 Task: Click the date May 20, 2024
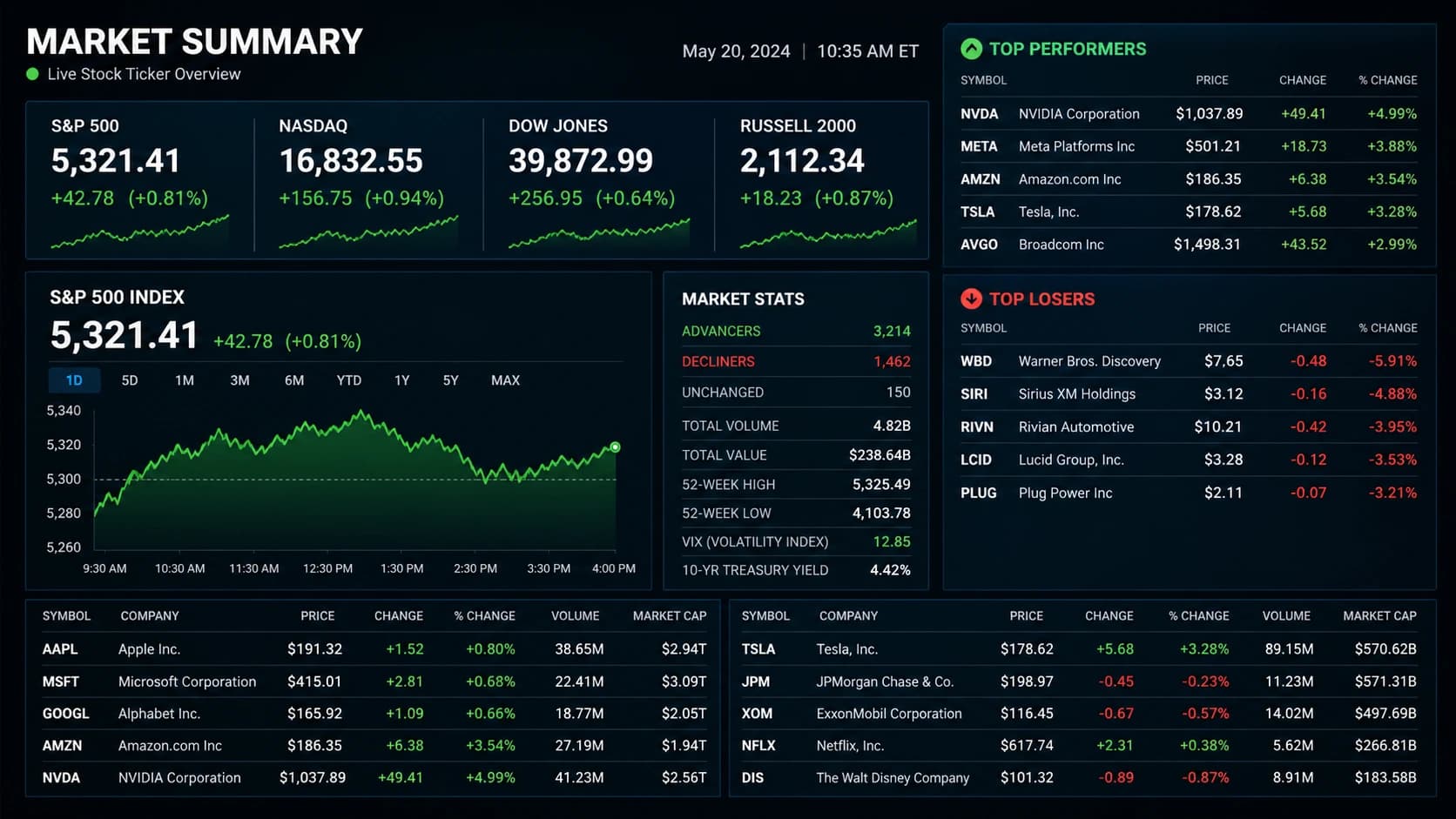pos(737,51)
